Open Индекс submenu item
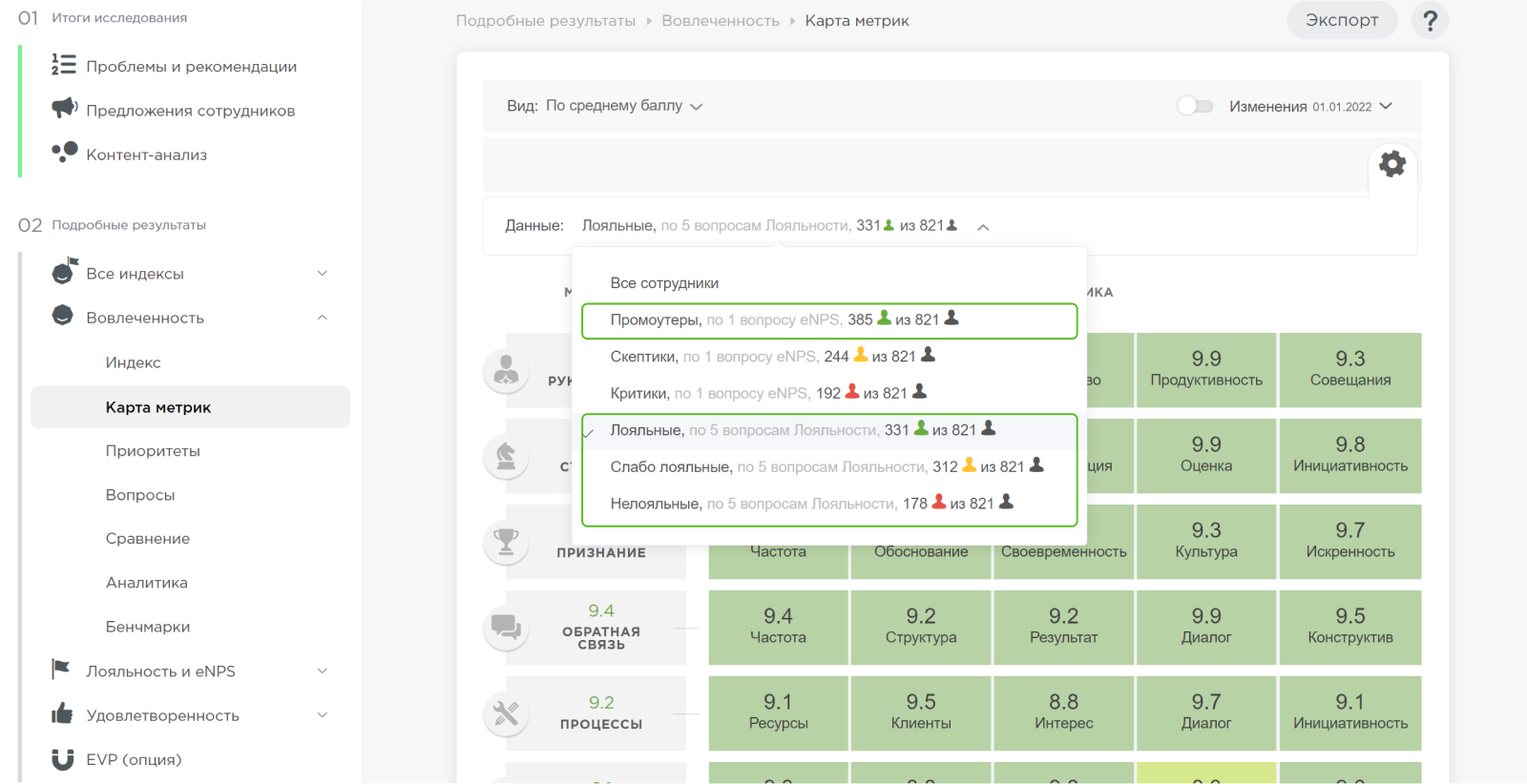 133,362
